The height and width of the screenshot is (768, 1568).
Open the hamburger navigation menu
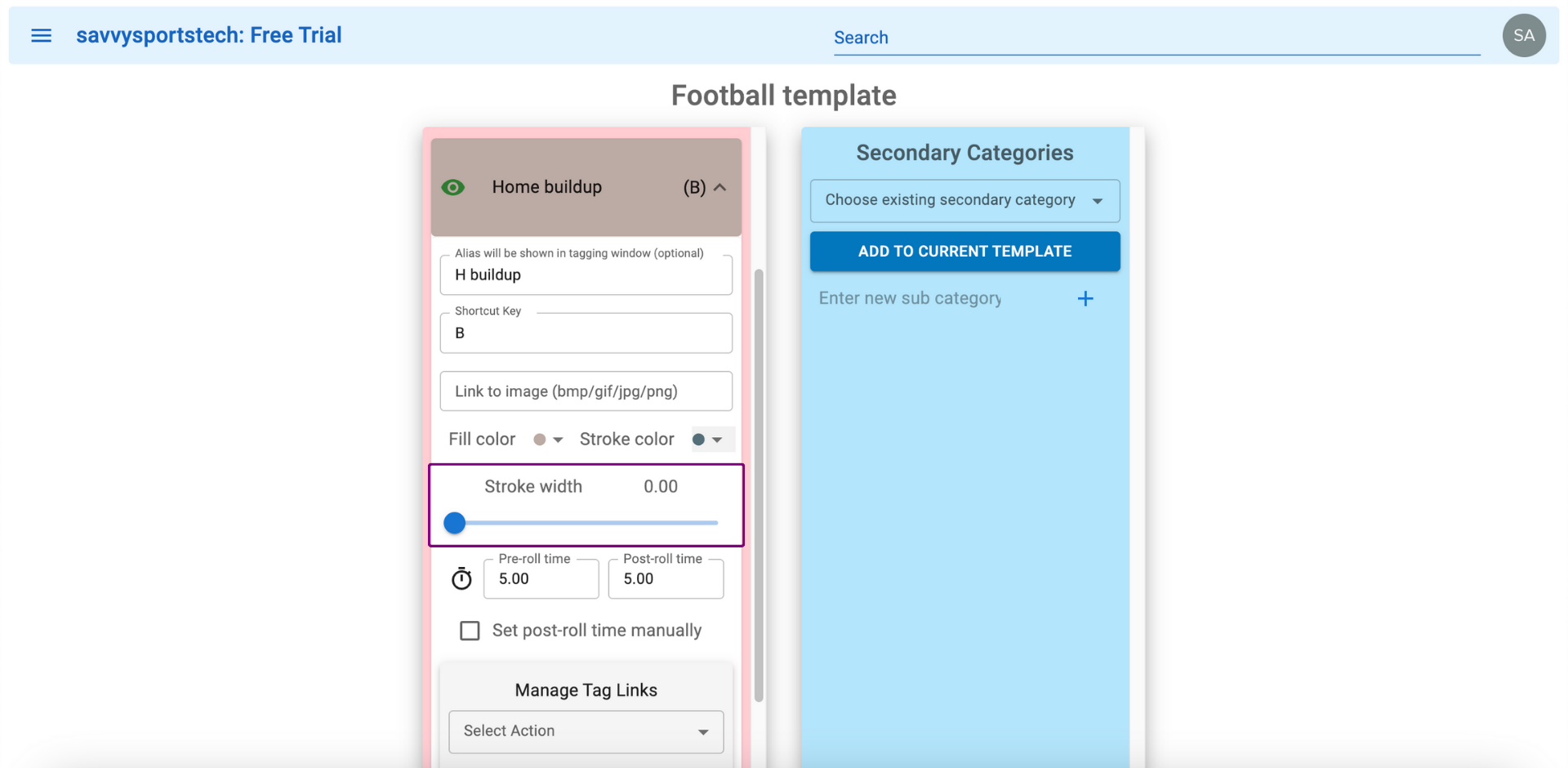(x=41, y=35)
